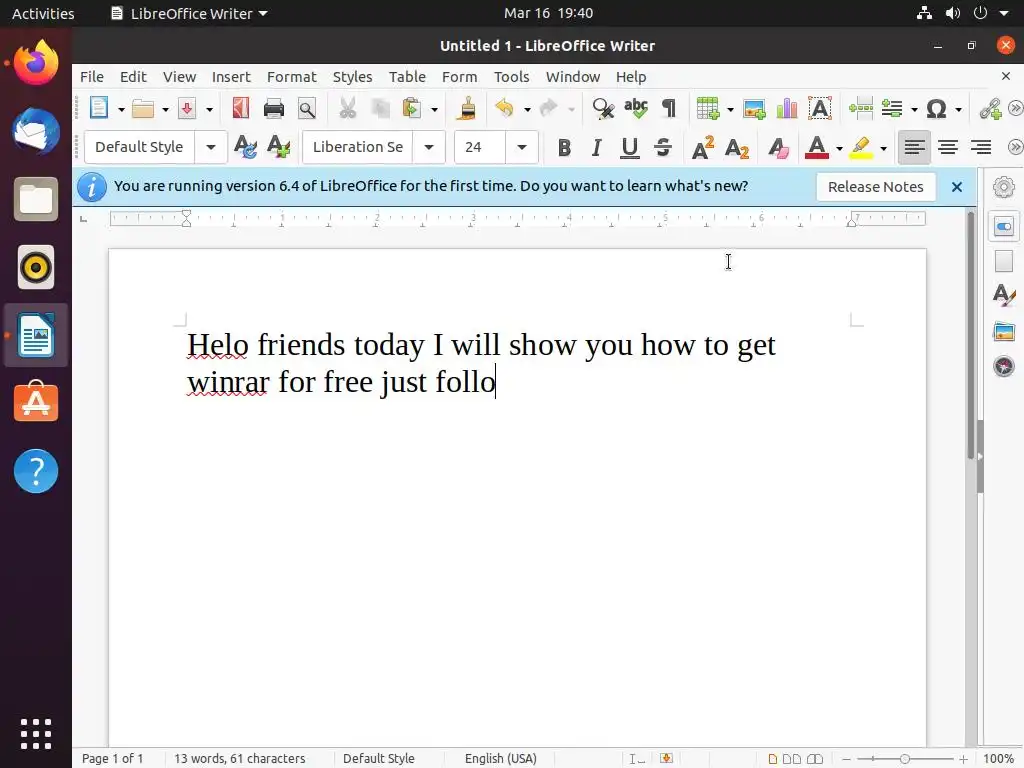Screen dimensions: 1024x768
Task: Open the recent documents dropdown arrow
Action: tap(165, 109)
